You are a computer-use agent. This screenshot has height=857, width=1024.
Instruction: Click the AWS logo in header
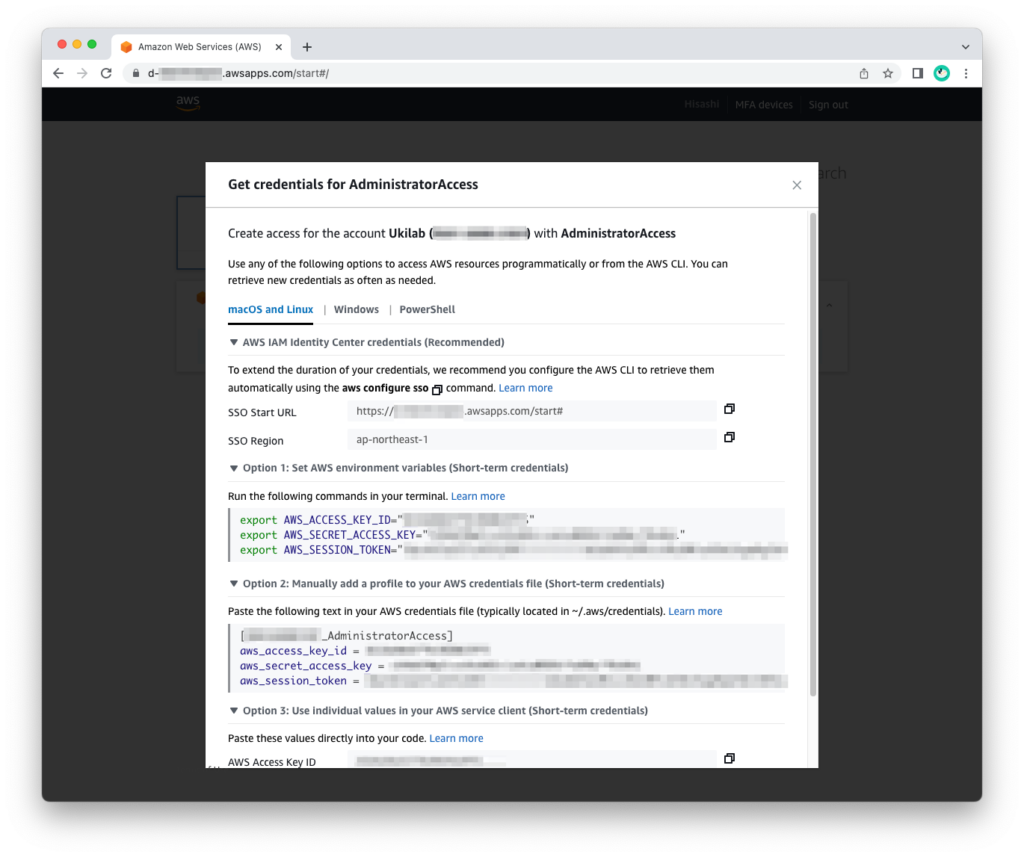[188, 103]
